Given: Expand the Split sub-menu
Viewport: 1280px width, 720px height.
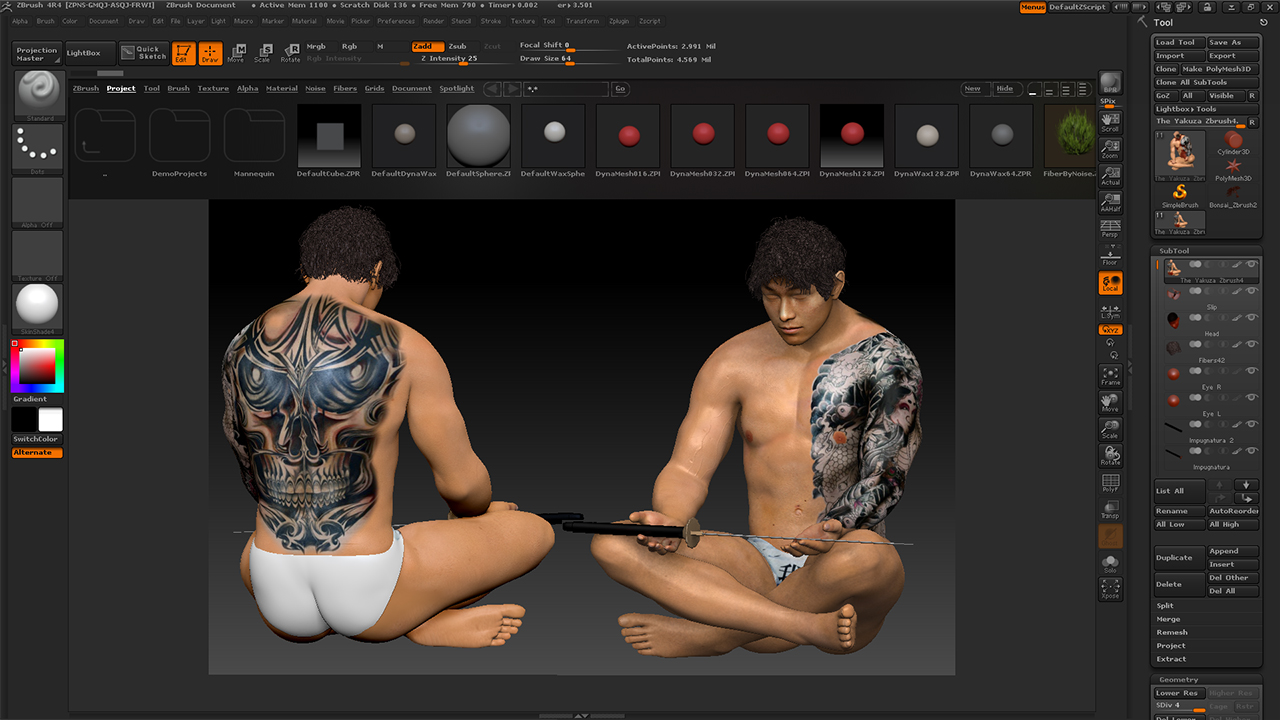Looking at the screenshot, I should tap(1165, 606).
